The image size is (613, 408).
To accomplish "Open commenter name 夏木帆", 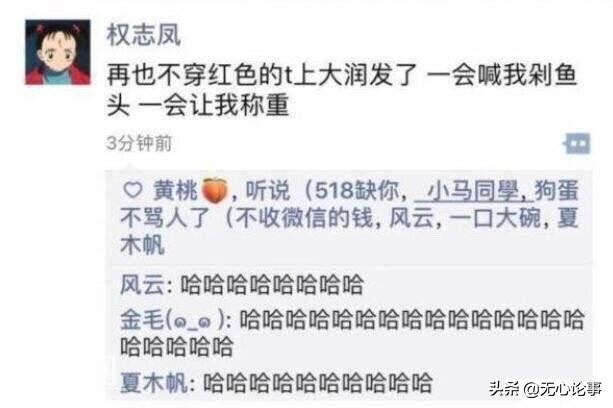I will [x=154, y=382].
